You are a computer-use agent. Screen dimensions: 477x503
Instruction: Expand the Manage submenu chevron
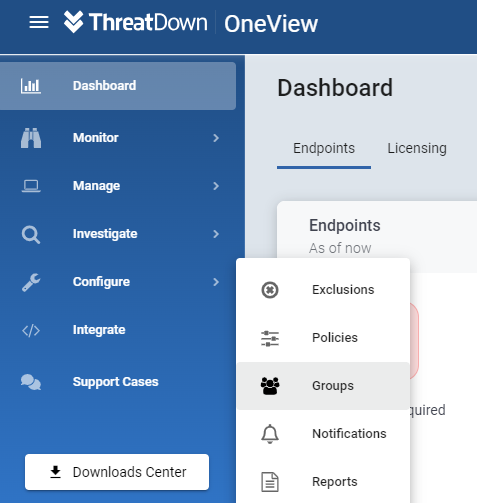click(216, 186)
